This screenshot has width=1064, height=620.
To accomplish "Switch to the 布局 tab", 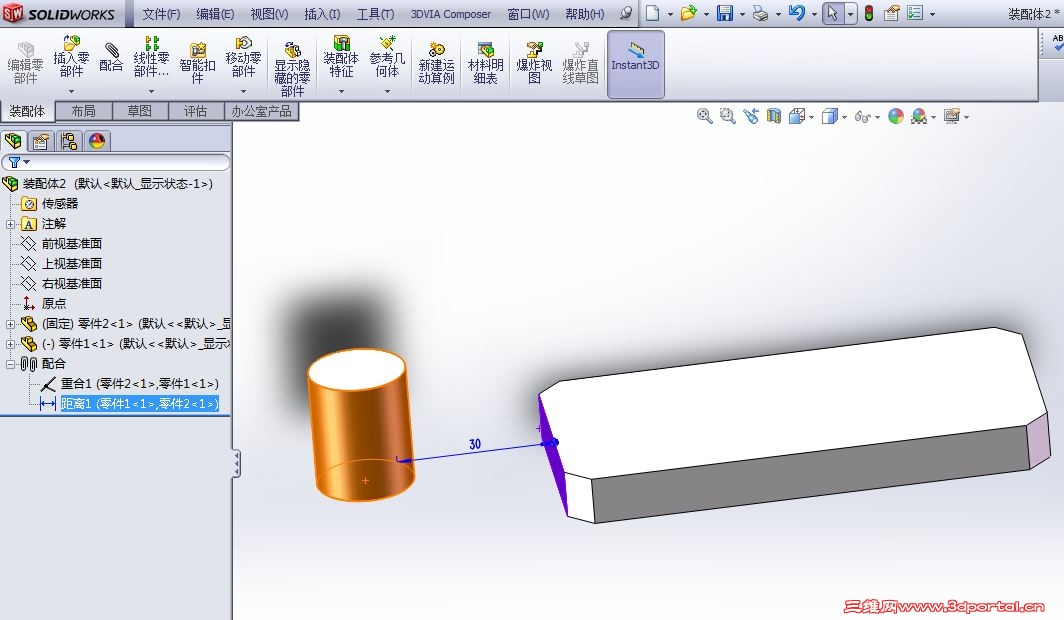I will click(x=83, y=111).
